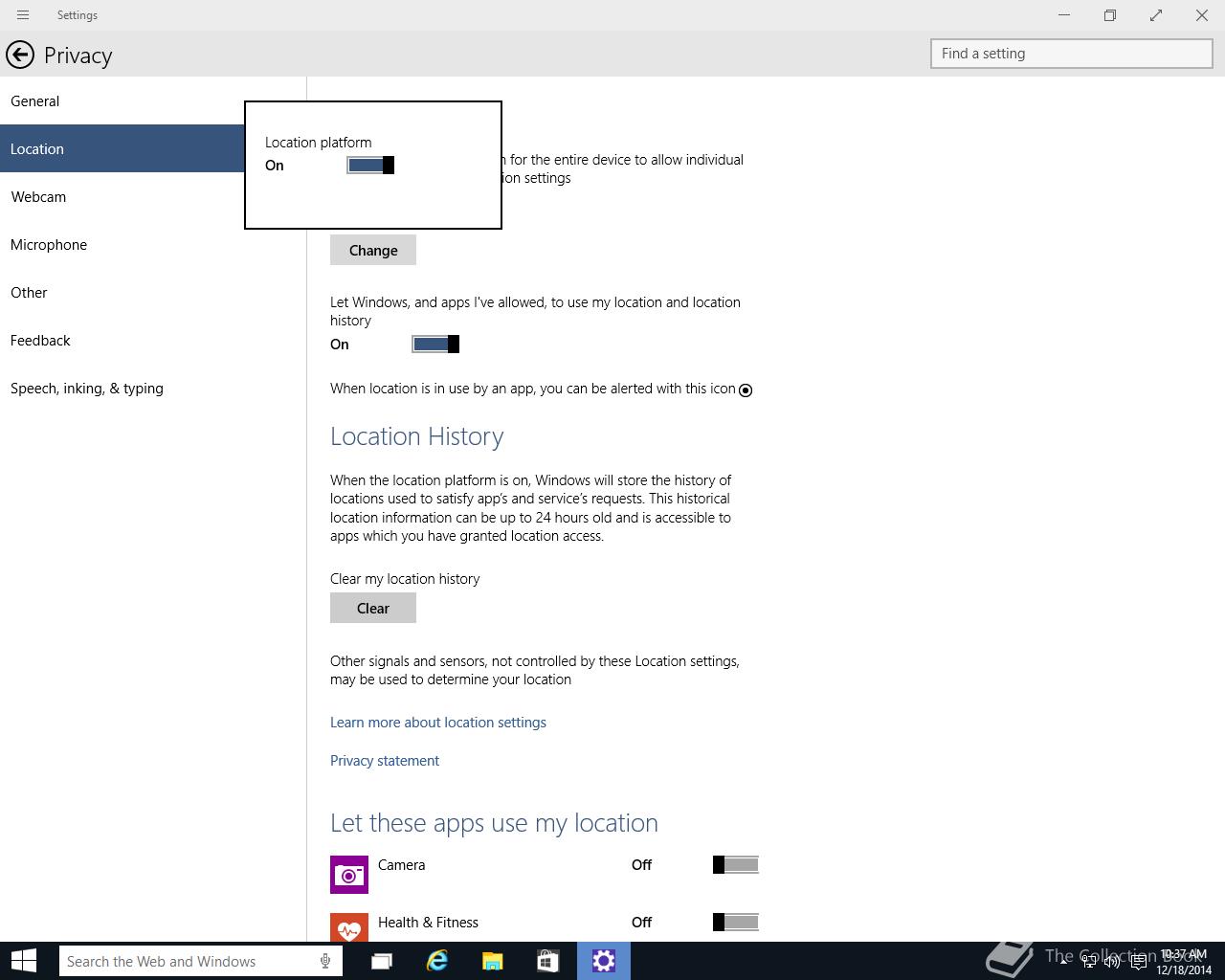Open the volume tray icon
Viewport: 1225px width, 980px height.
[x=1112, y=961]
